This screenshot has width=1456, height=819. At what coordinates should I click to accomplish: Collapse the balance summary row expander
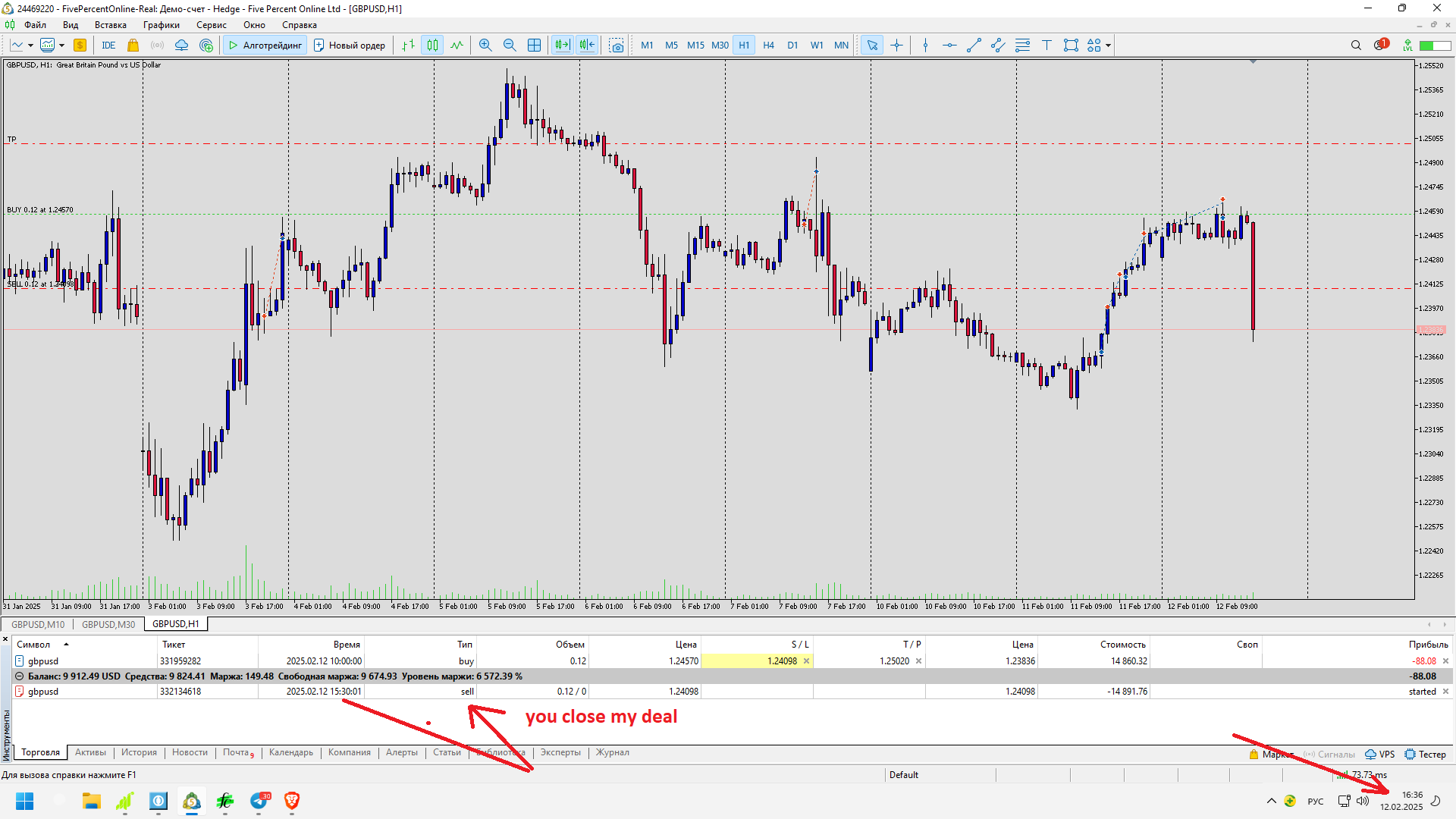pos(20,676)
